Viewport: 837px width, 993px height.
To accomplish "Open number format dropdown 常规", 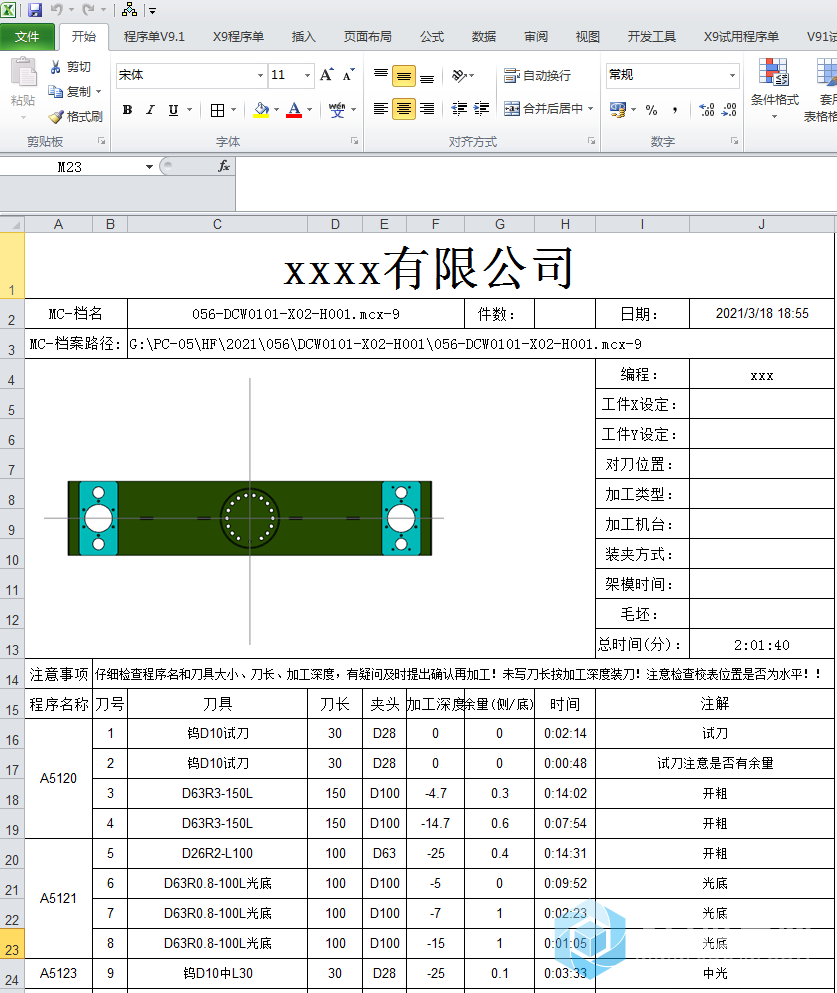I will click(733, 75).
